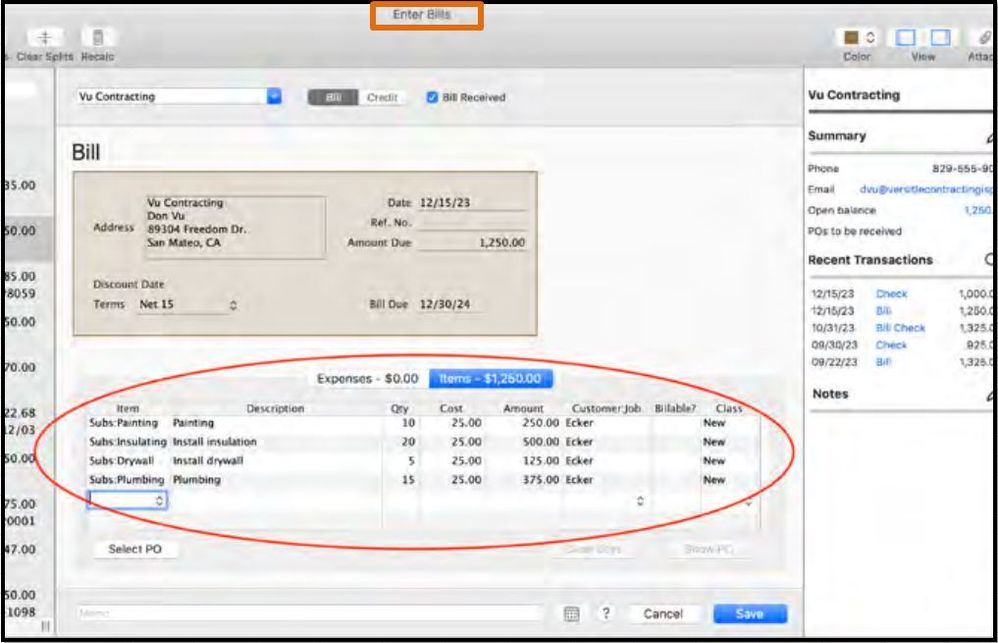Click the Cancel button
The image size is (998, 643).
[x=663, y=614]
